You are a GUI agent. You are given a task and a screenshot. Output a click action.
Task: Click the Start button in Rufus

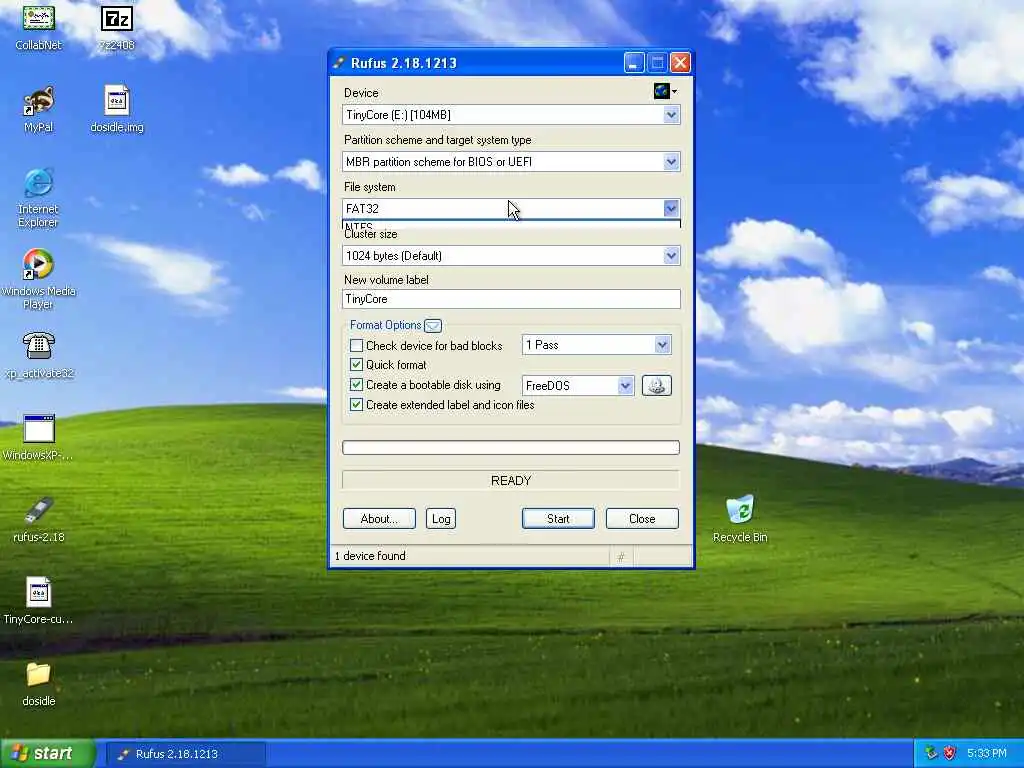click(558, 519)
